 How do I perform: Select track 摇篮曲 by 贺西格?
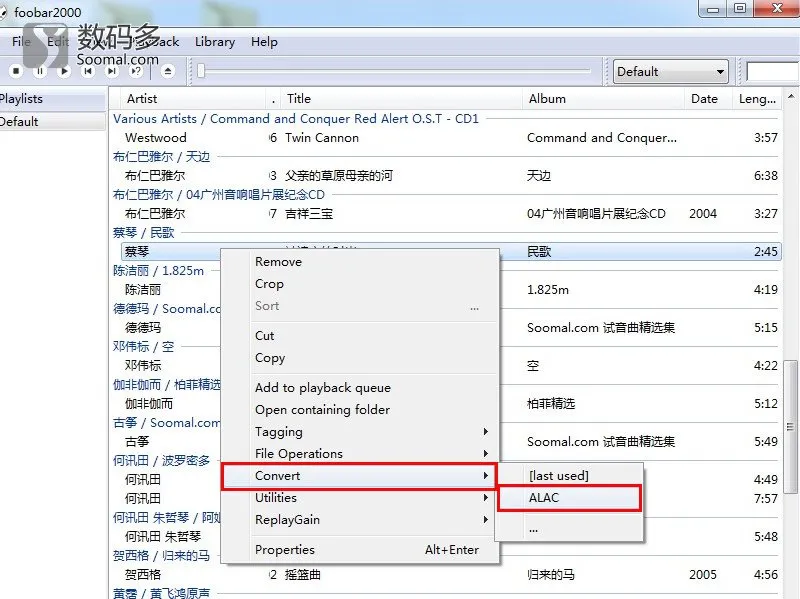pyautogui.click(x=450, y=575)
